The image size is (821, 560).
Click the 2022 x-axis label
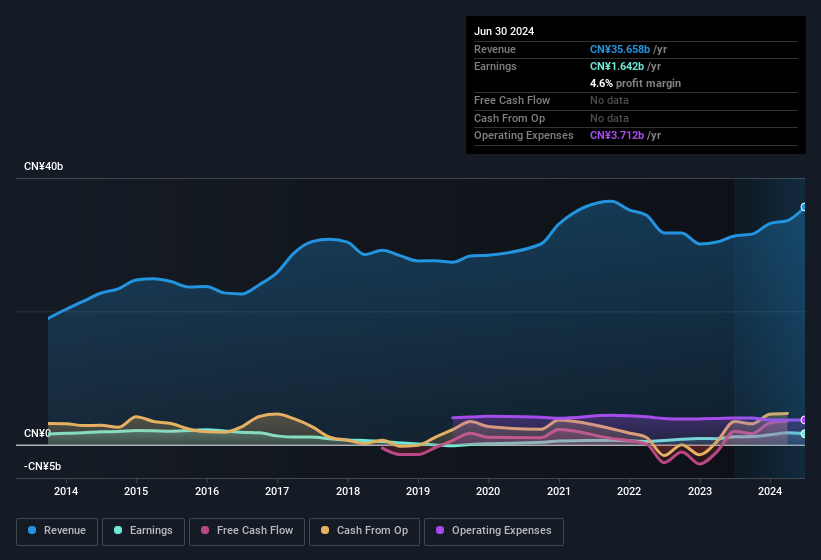(x=629, y=491)
